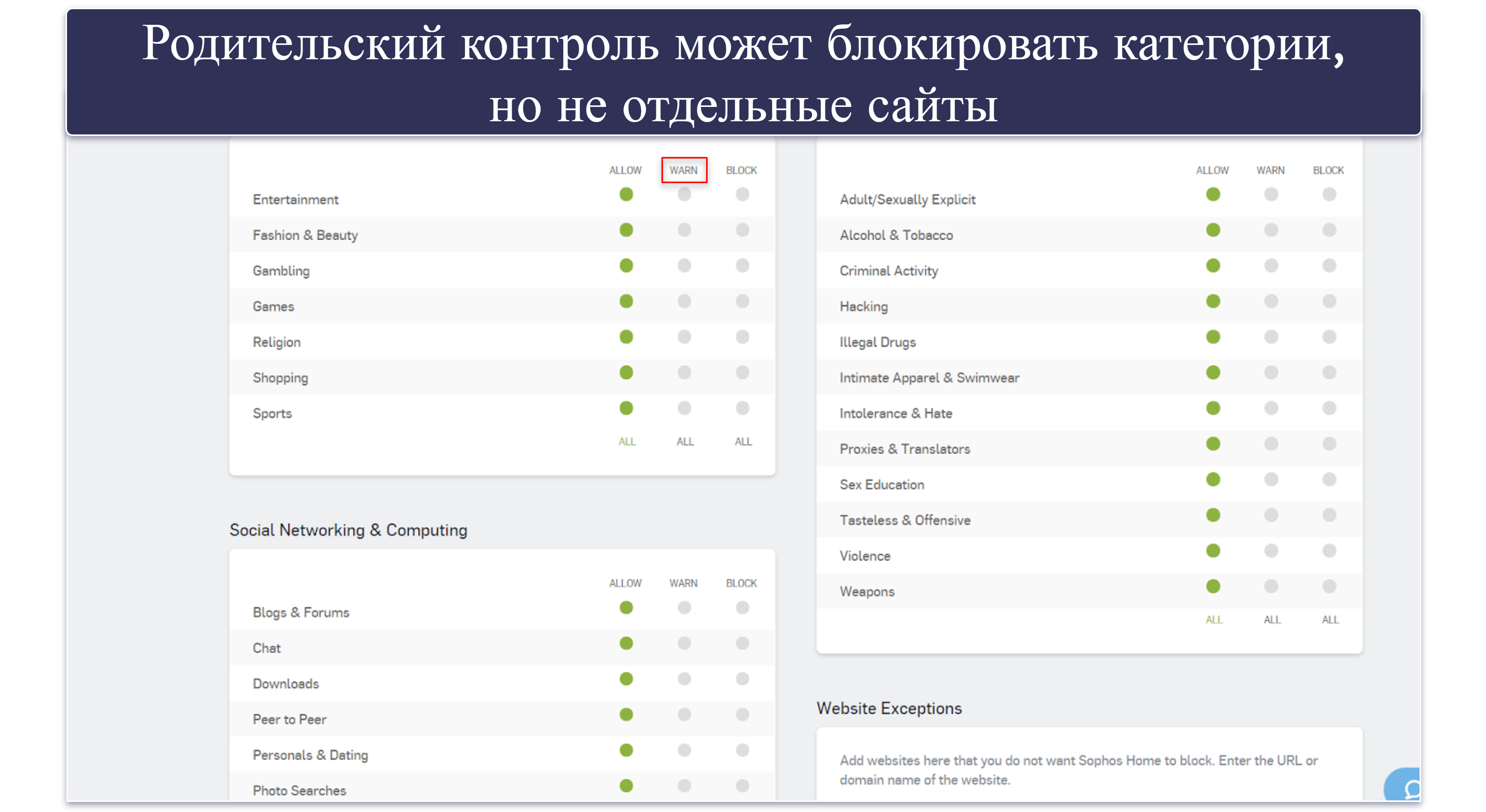The image size is (1486, 812).
Task: Warn on Illegal Drugs
Action: tap(1271, 337)
